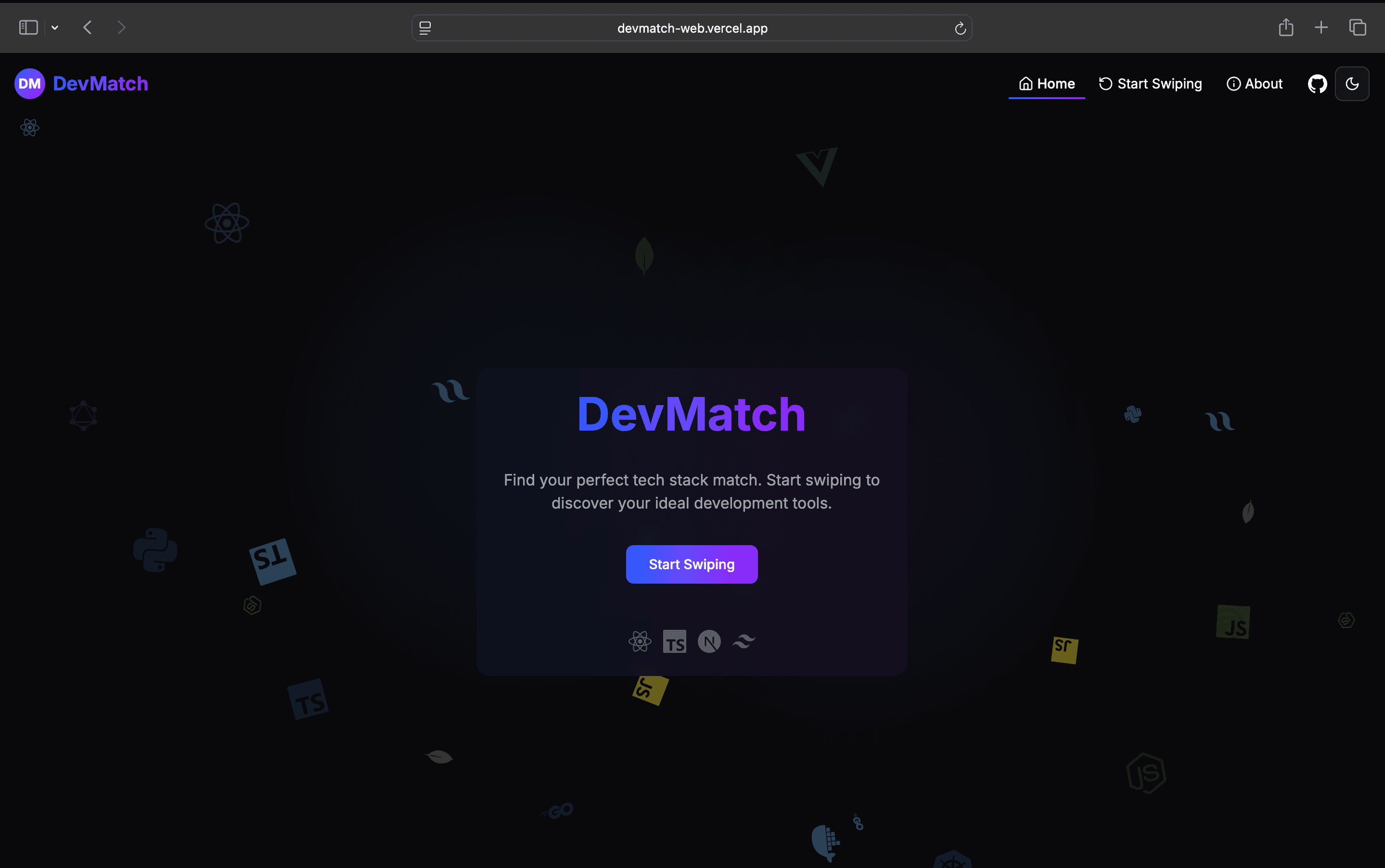
Task: Expand the sidebar tab group dropdown arrow
Action: pos(55,27)
